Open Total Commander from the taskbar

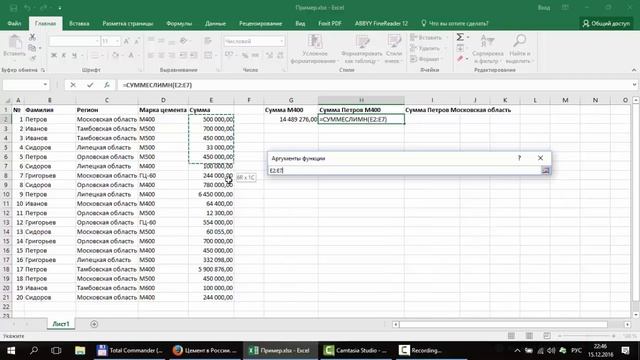click(x=130, y=350)
